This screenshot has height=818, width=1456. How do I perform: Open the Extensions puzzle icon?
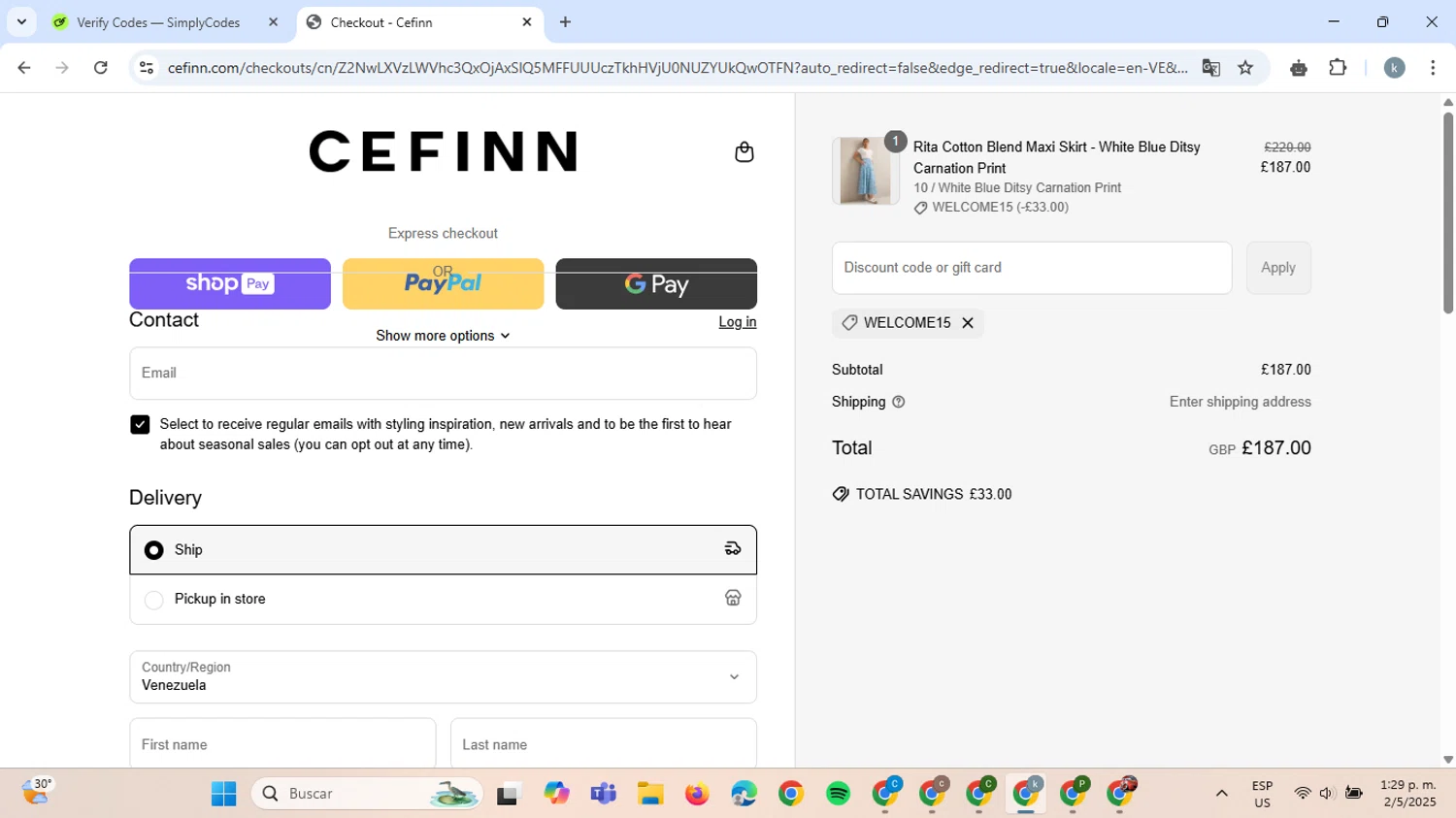click(x=1338, y=68)
